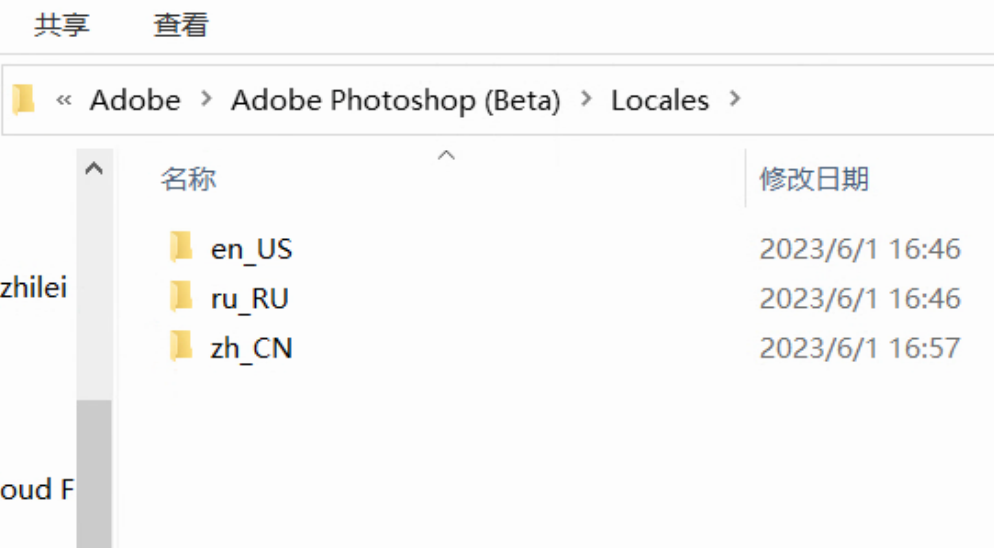994x548 pixels.
Task: Open the 查看 ribbon tab
Action: (181, 25)
